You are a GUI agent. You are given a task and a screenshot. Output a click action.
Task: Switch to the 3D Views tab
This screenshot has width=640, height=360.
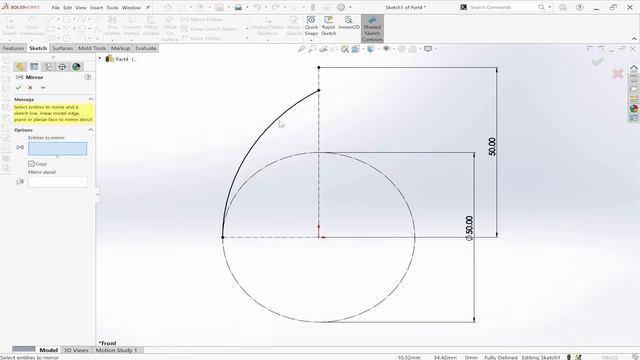76,350
